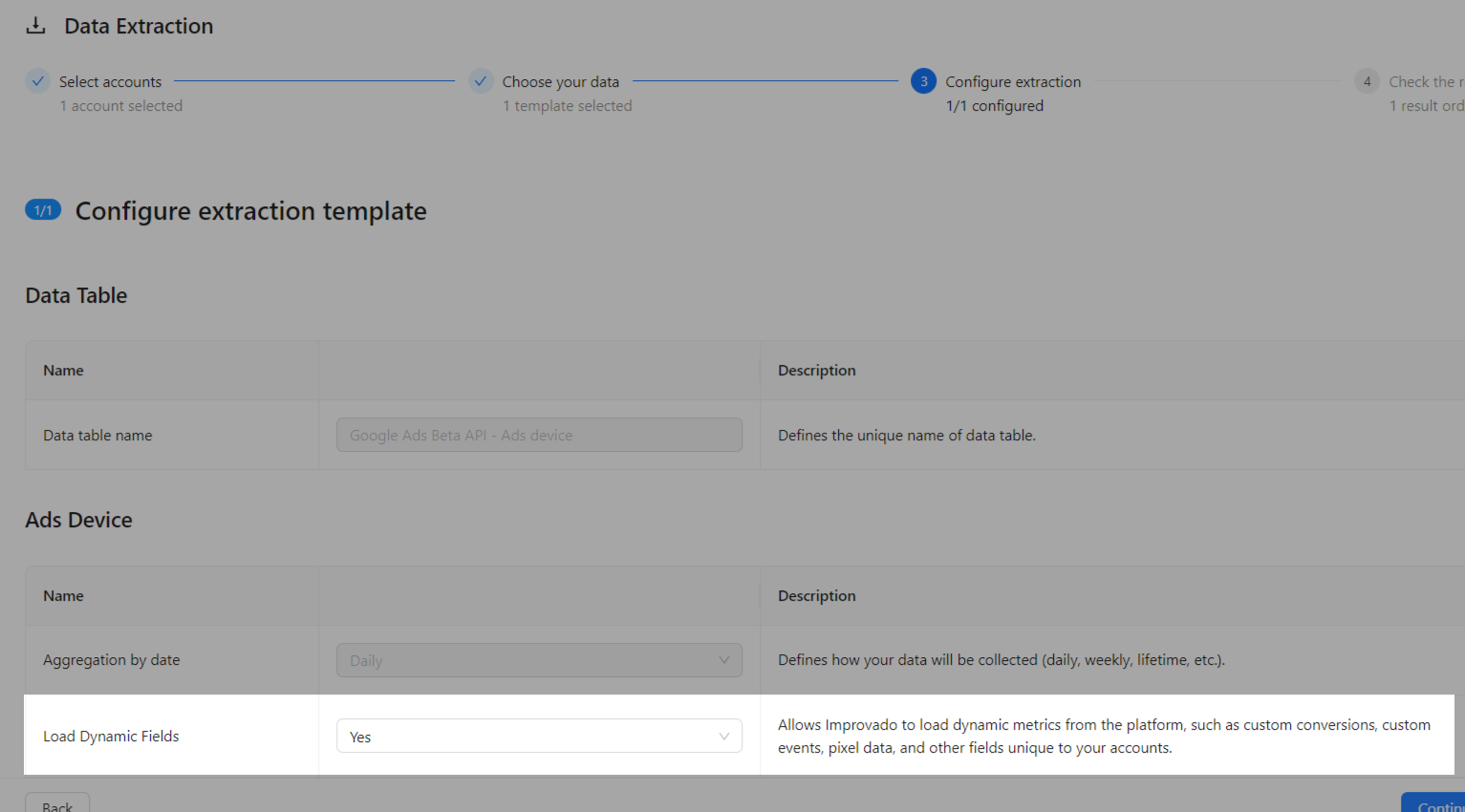
Task: Click the checkmark icon on Select accounts step
Action: point(37,81)
